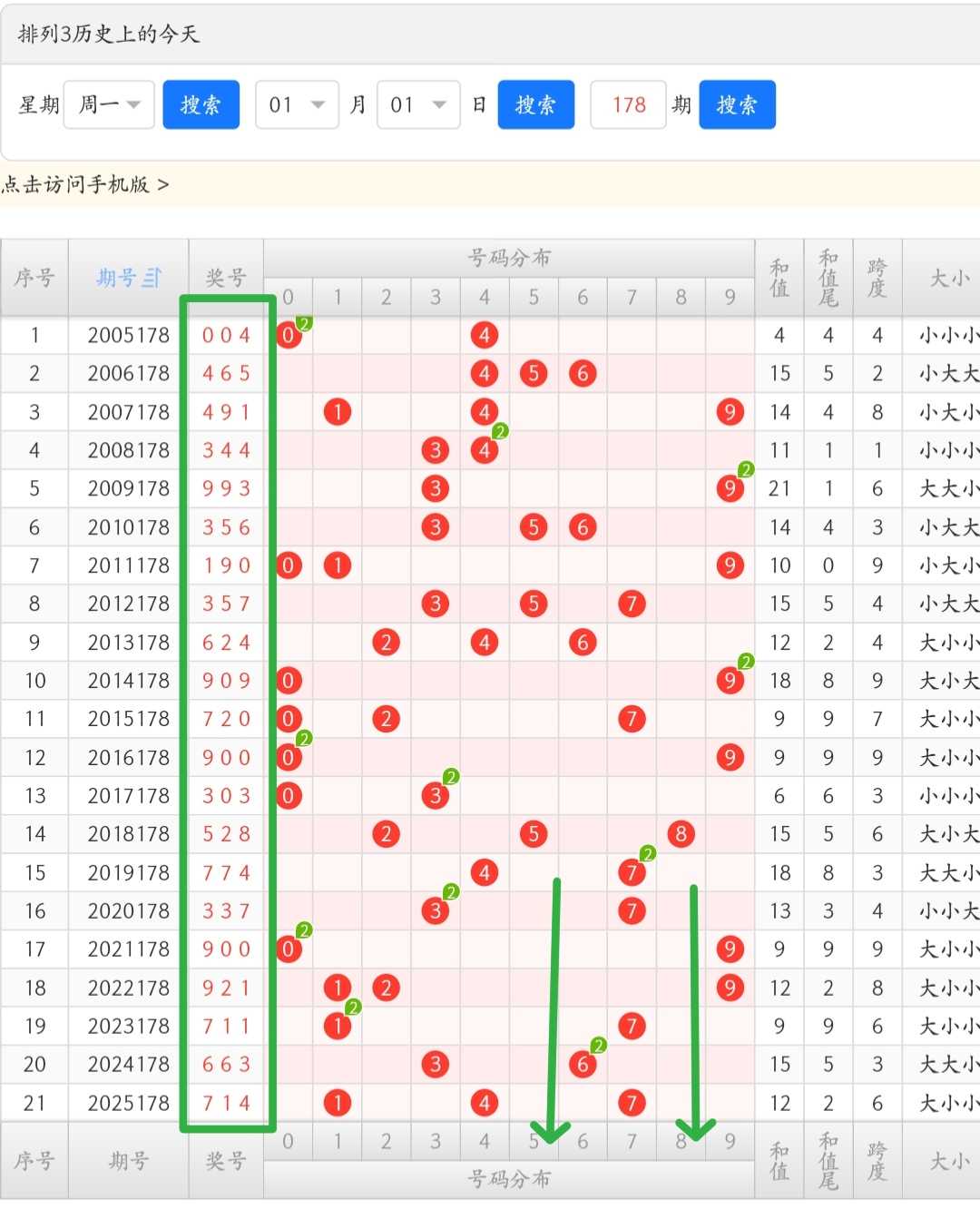Select issue 2020178 cell
980x1209 pixels.
click(x=129, y=910)
